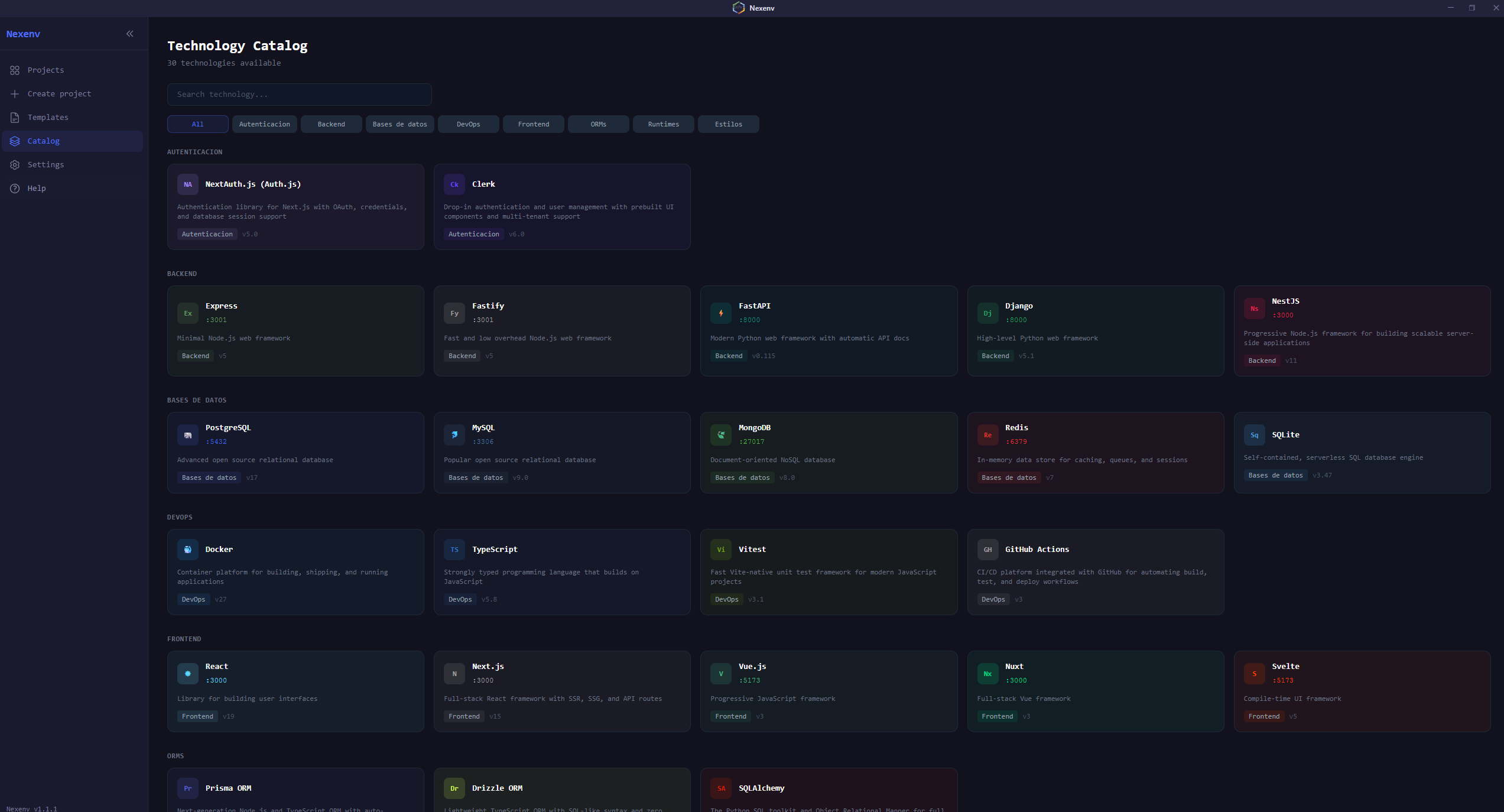Click the Create project plus icon
This screenshot has height=812, width=1504.
(15, 94)
